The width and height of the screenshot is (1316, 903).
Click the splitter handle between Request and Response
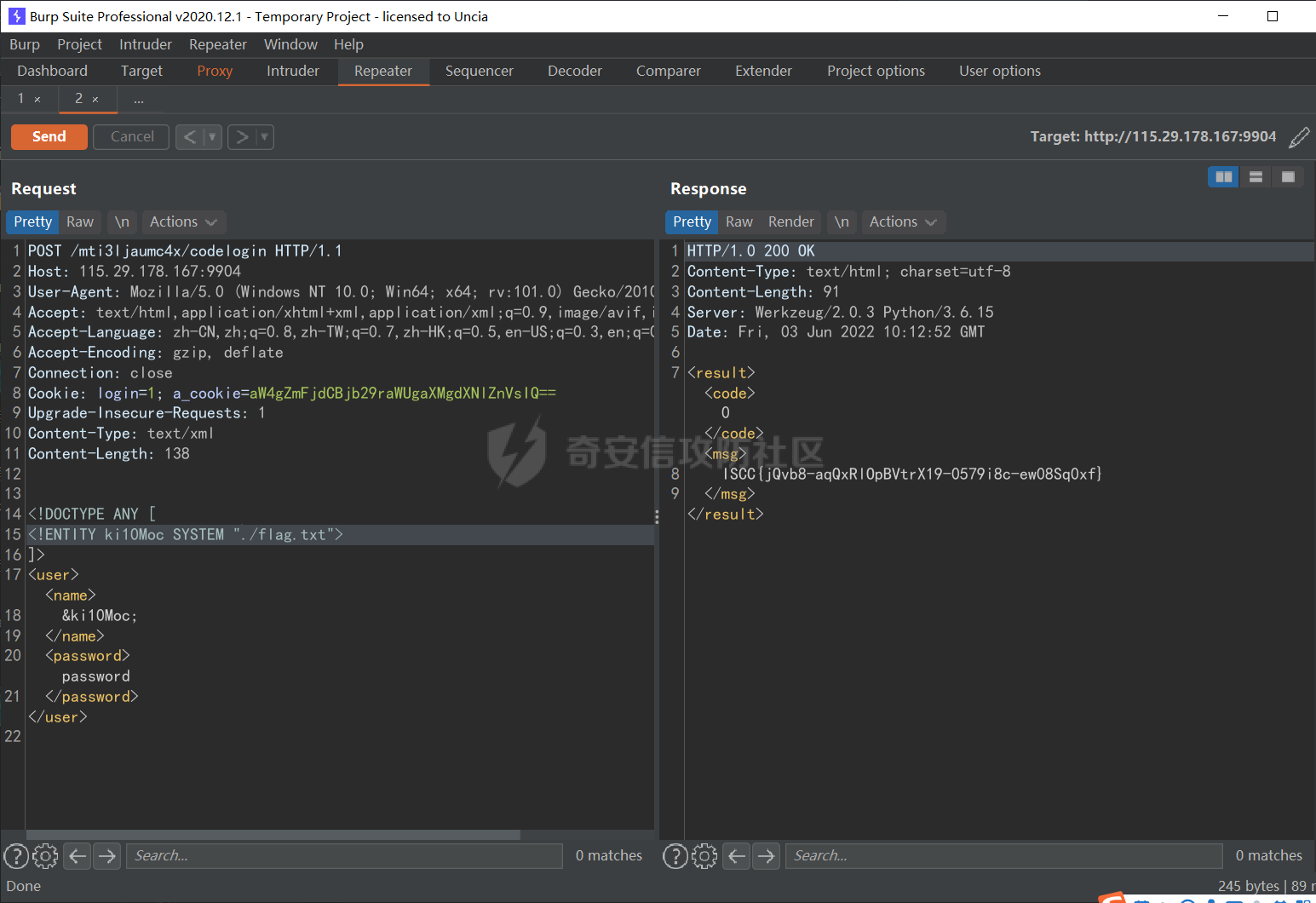coord(657,516)
